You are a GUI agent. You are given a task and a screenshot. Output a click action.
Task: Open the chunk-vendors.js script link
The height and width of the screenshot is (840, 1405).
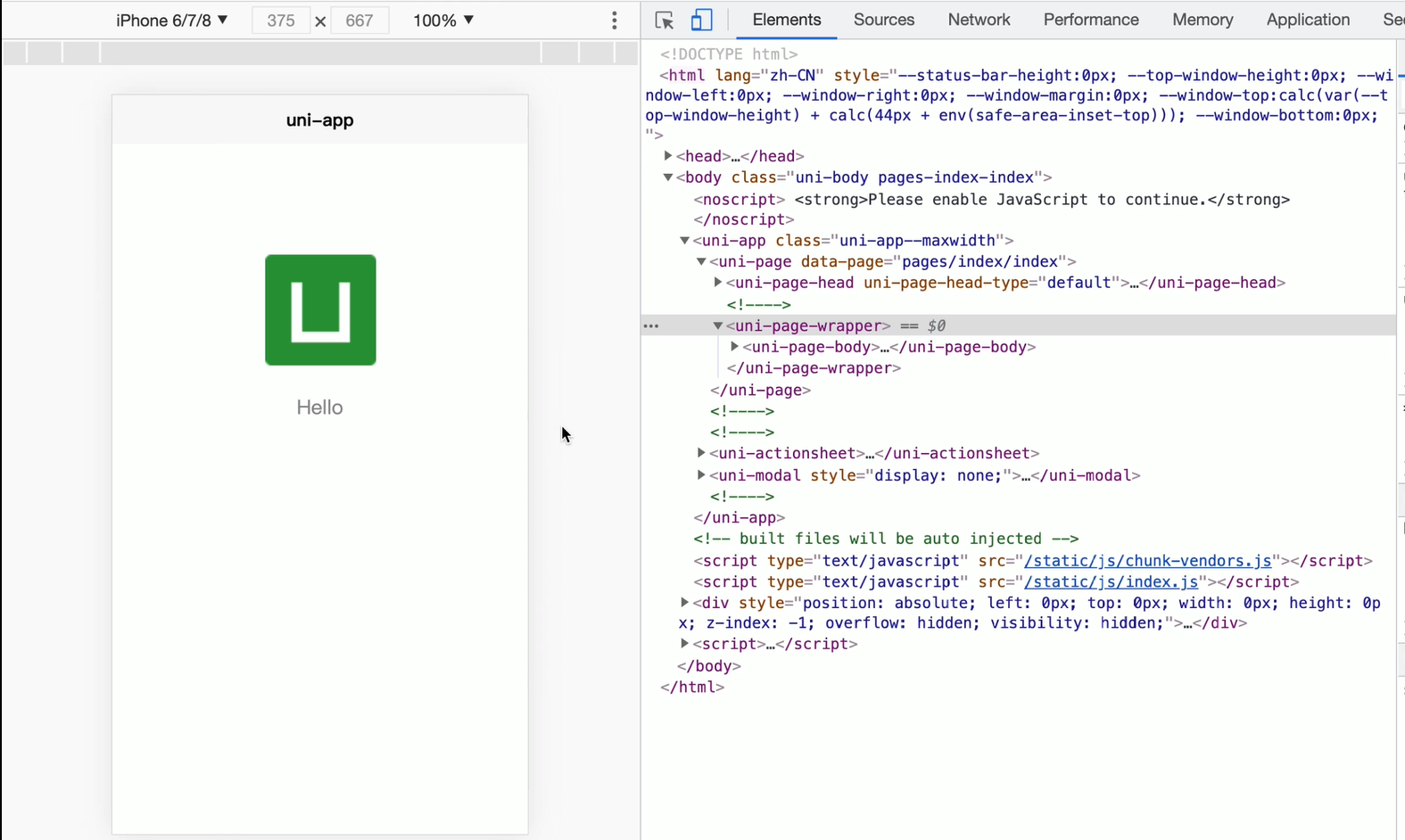pyautogui.click(x=1148, y=561)
